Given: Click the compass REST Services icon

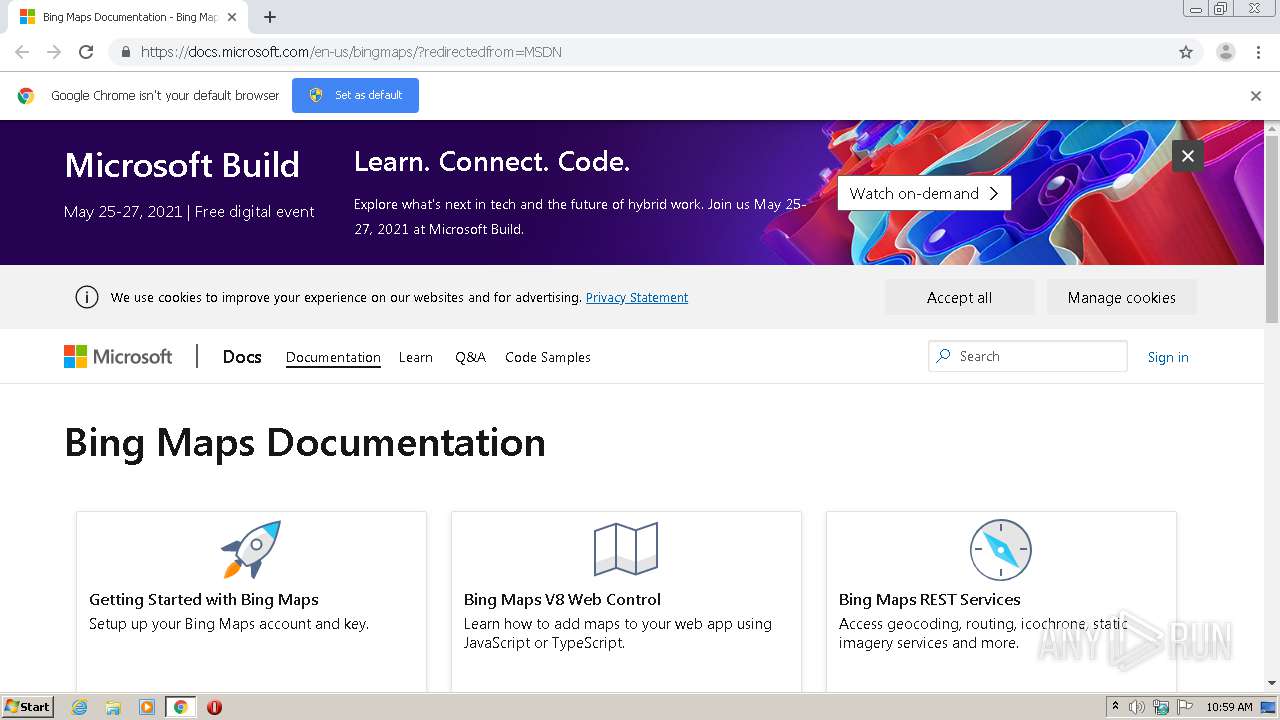Looking at the screenshot, I should (x=1001, y=550).
